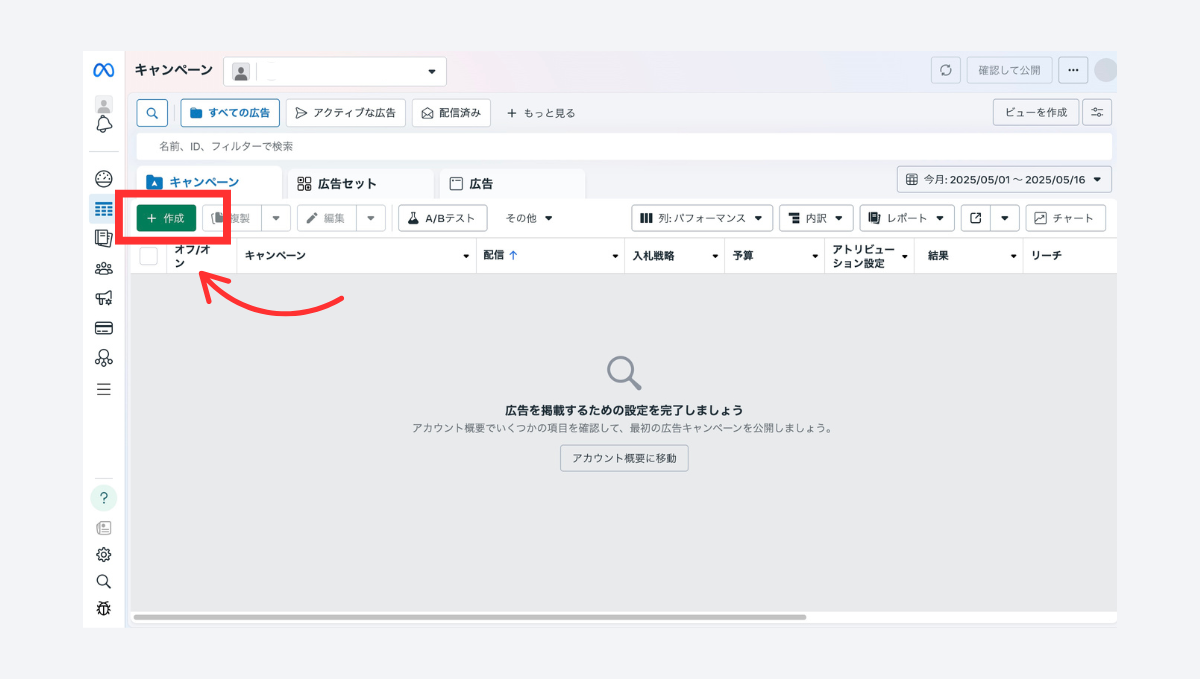Open the three-dots more options button
The width and height of the screenshot is (1200, 679).
click(1073, 70)
